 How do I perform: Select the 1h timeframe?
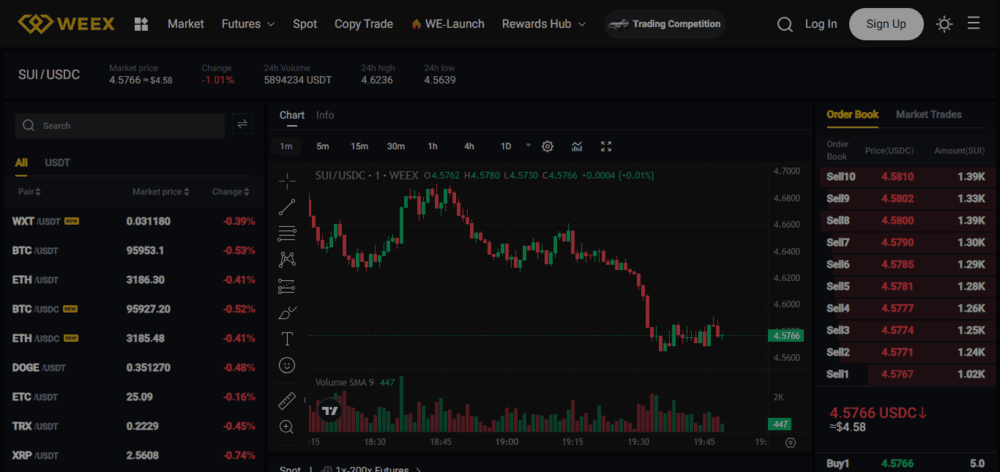(432, 147)
